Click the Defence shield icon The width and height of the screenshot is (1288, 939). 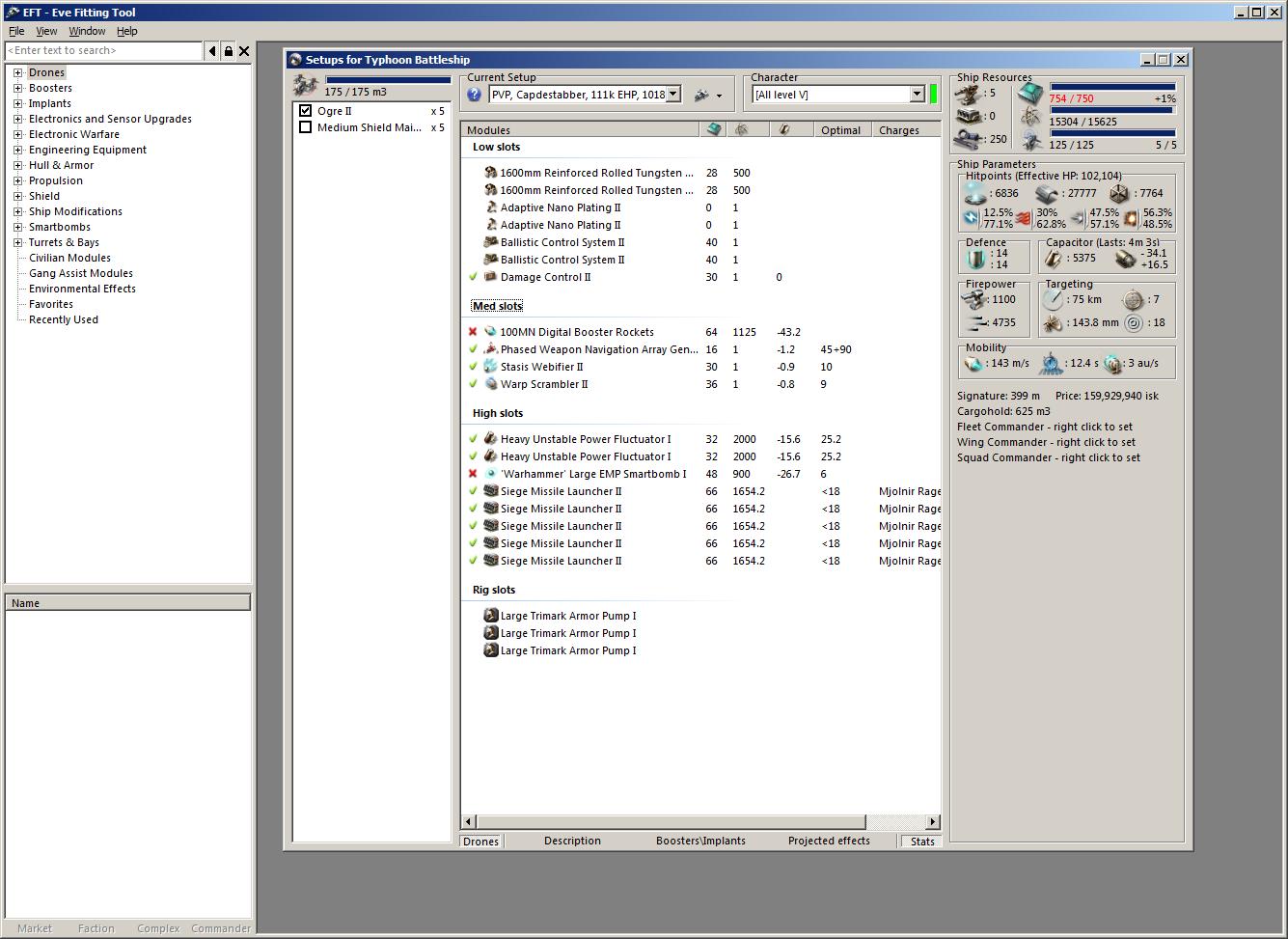[x=975, y=259]
